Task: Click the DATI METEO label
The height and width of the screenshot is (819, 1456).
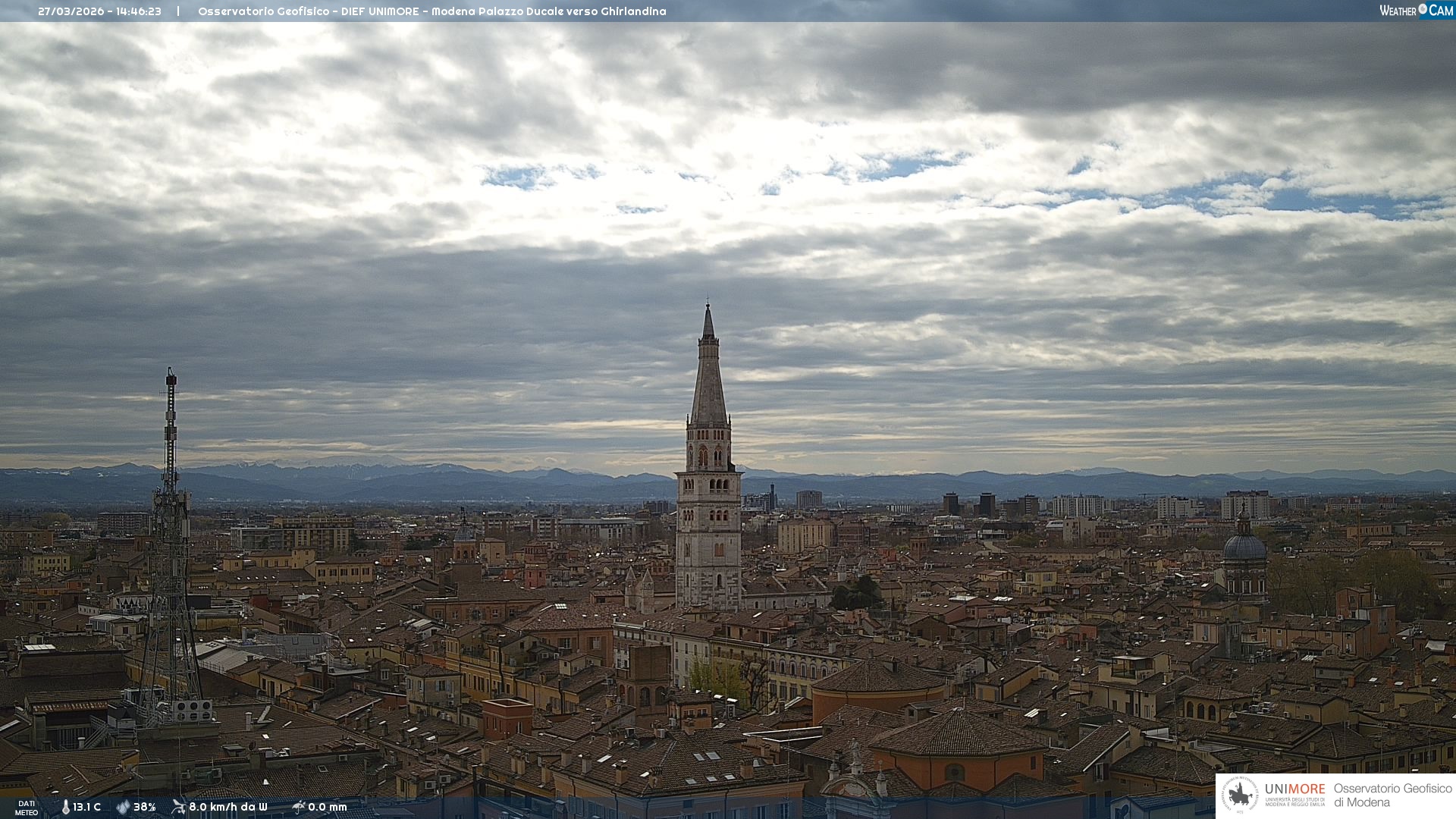Action: (x=27, y=808)
